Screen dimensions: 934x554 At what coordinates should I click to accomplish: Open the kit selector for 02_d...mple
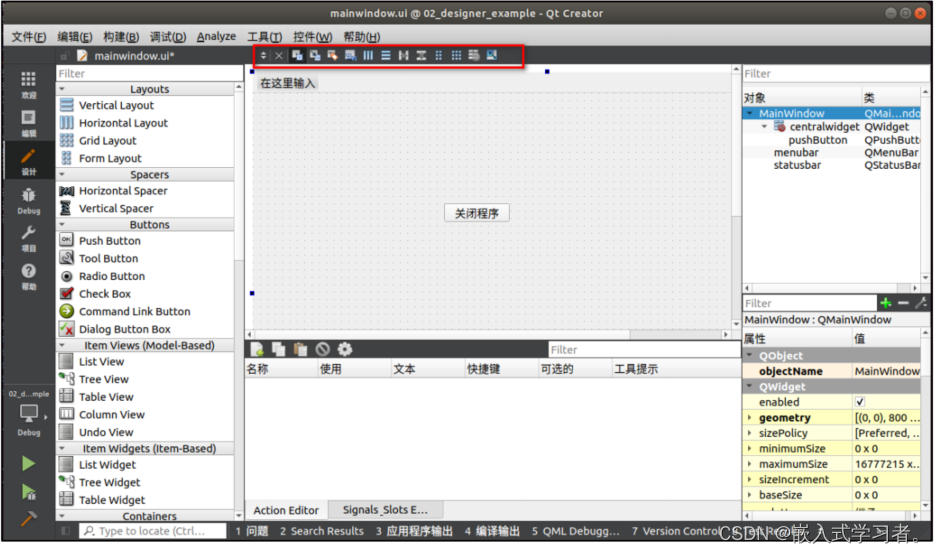pos(29,410)
